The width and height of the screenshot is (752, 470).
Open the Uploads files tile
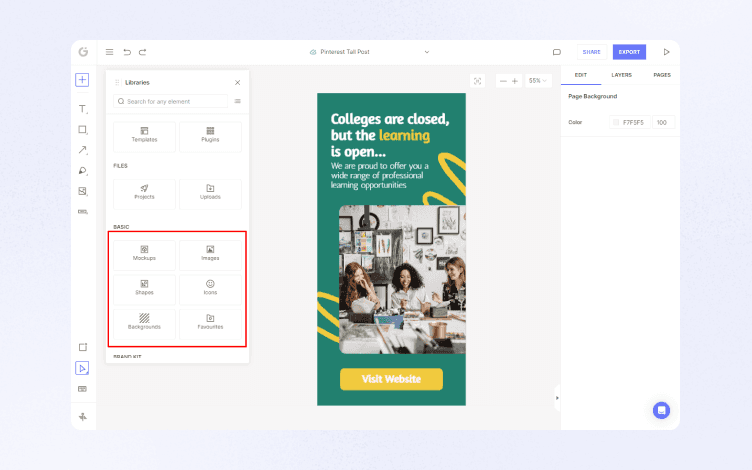tap(210, 194)
